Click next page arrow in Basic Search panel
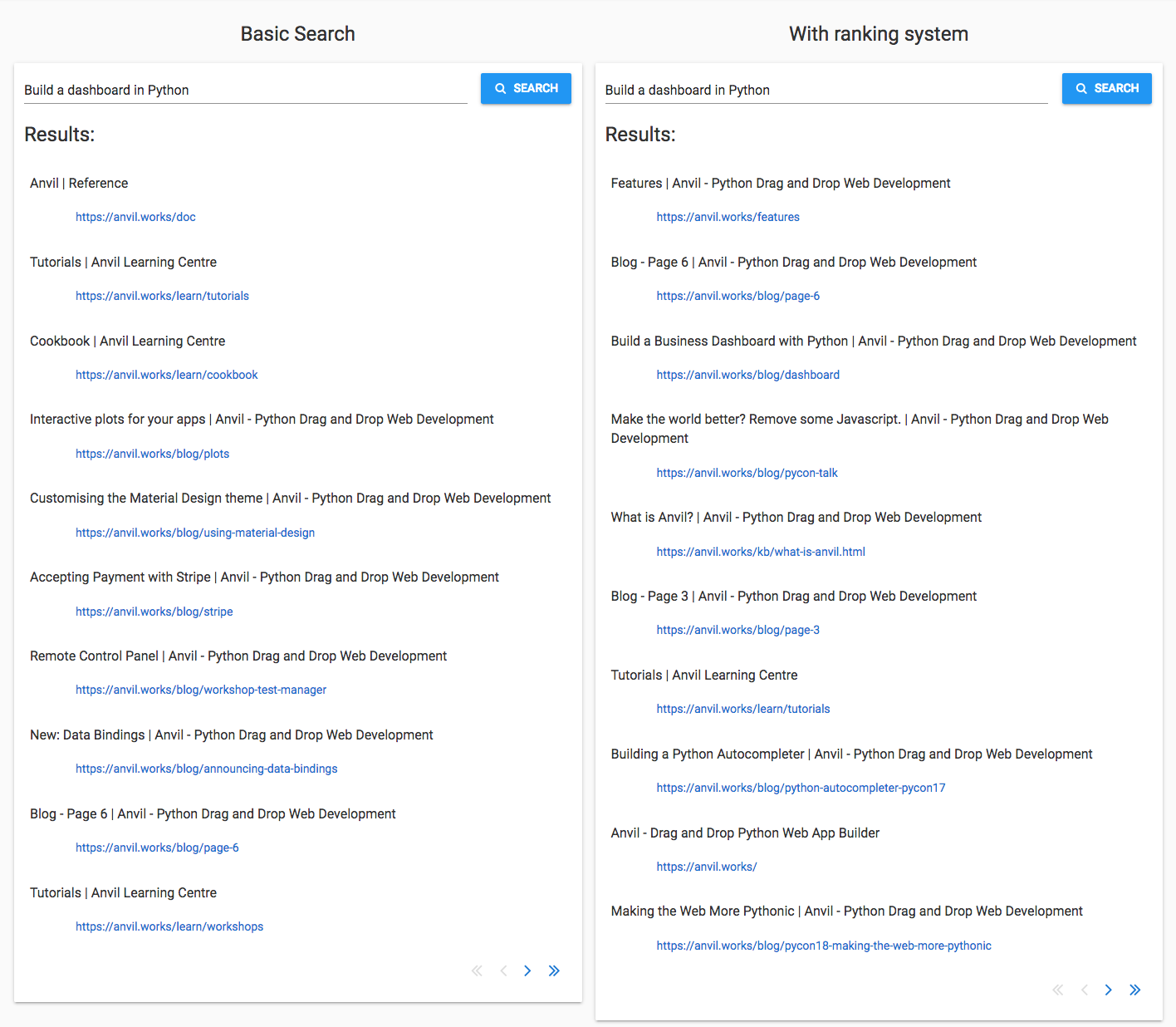Image resolution: width=1176 pixels, height=1027 pixels. click(x=527, y=970)
